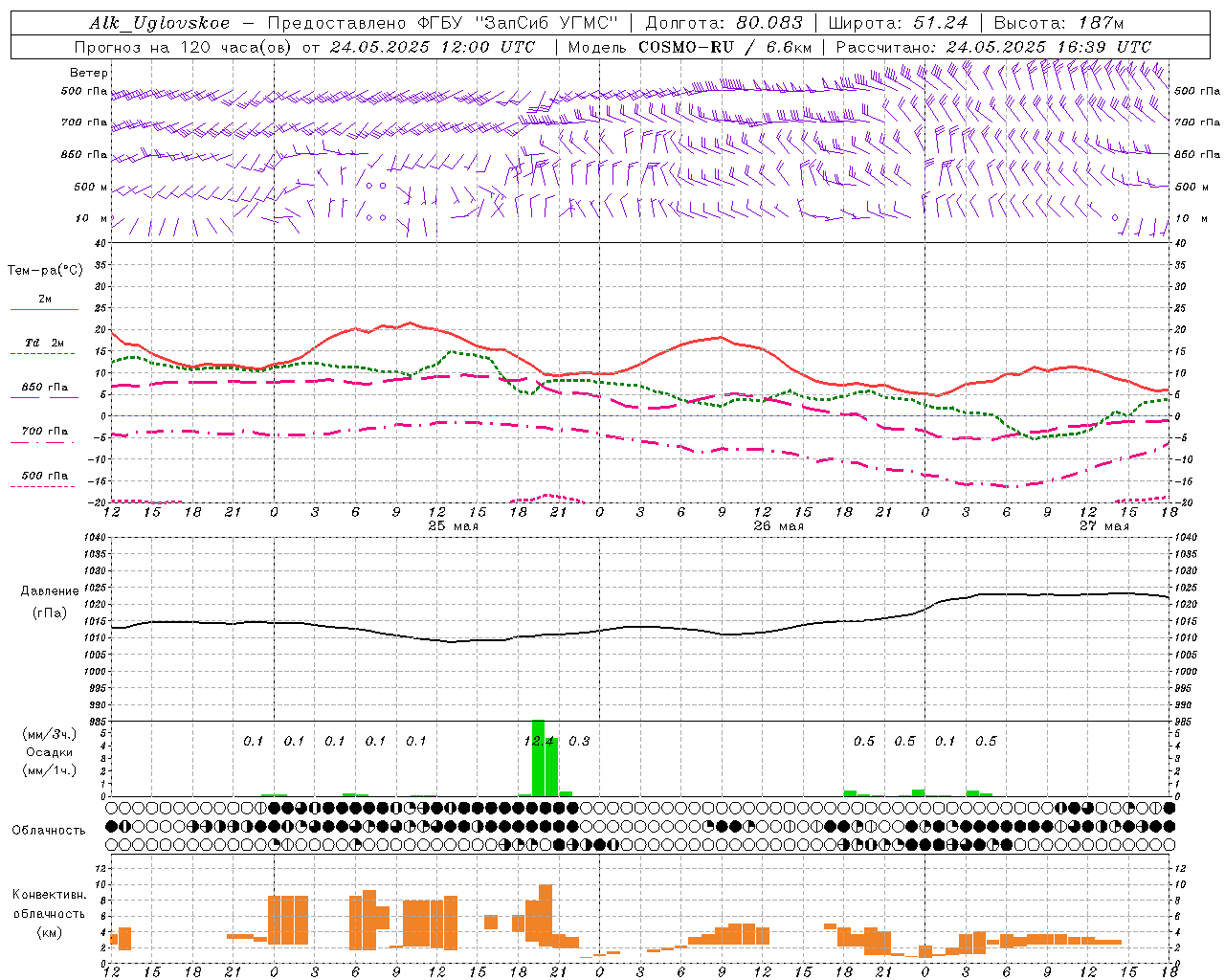Image resolution: width=1225 pixels, height=980 pixels.
Task: Click the dashed line sample under 850 гПа legend
Action: point(44,397)
